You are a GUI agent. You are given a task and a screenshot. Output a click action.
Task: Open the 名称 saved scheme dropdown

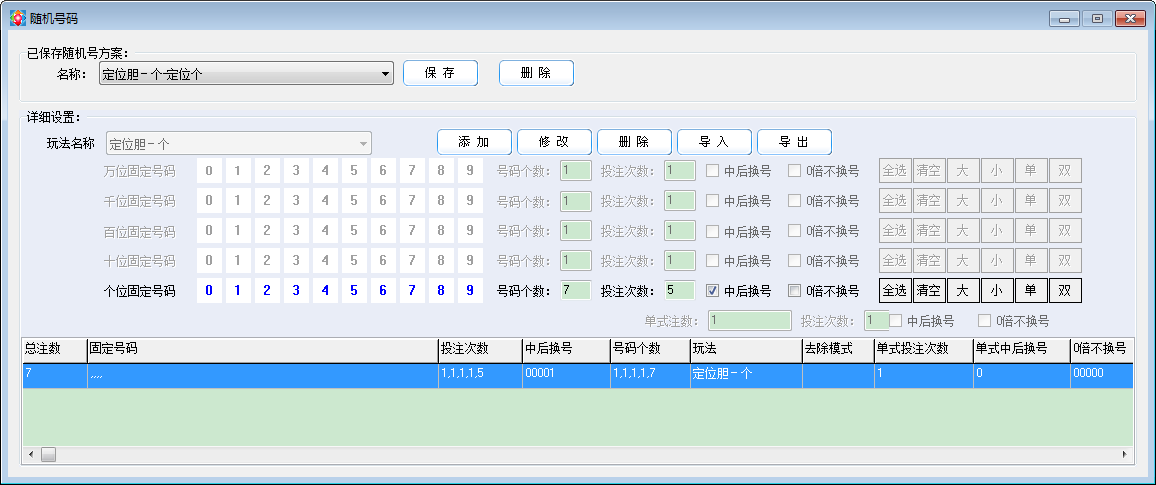[x=385, y=74]
